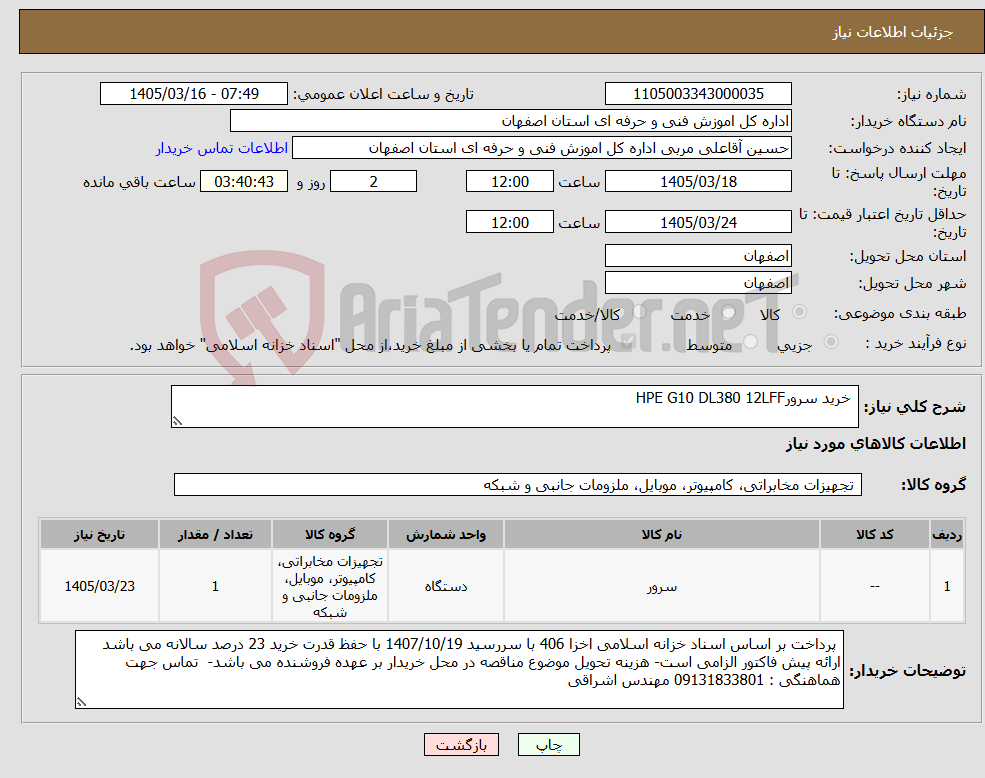Click the ردیف column header
Viewport: 985px width, 778px height.
tap(947, 534)
